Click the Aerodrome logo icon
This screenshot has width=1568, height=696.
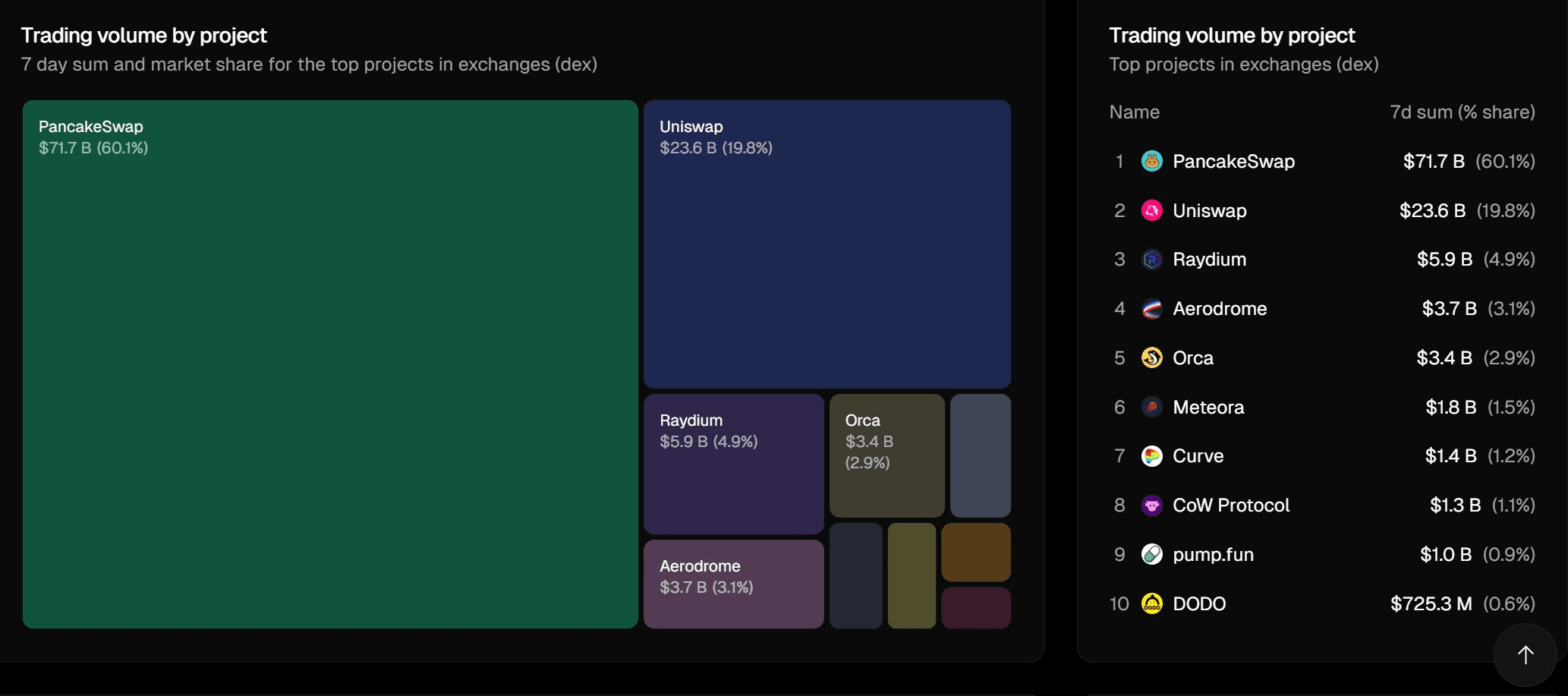[1151, 309]
